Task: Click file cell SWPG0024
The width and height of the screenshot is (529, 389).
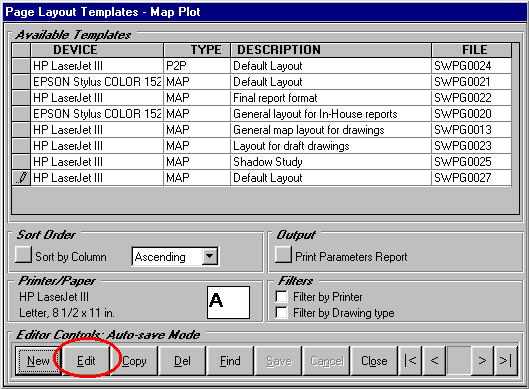Action: (x=471, y=66)
